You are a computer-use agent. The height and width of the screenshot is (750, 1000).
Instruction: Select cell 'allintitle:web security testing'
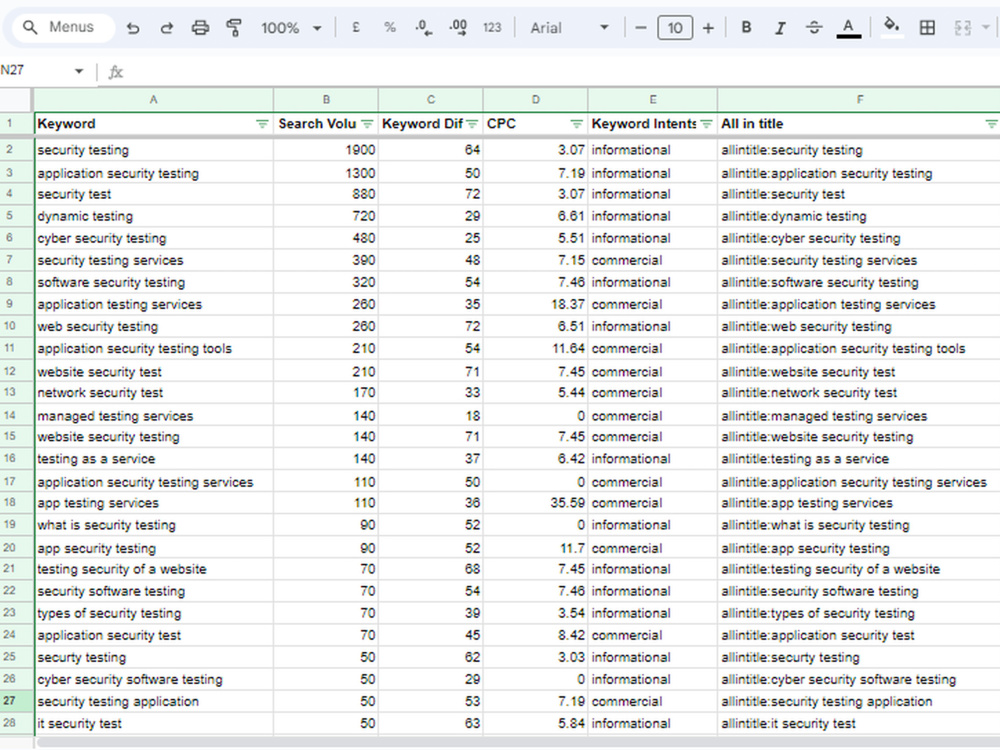(x=859, y=327)
